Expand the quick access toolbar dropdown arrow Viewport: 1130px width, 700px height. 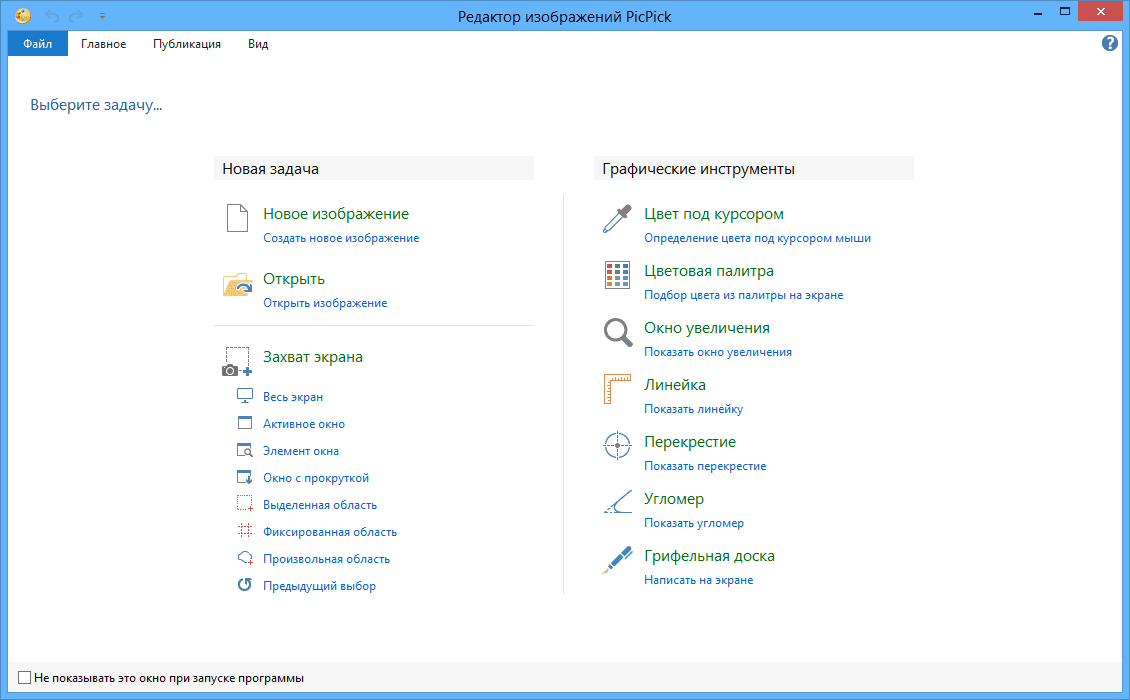tap(102, 16)
